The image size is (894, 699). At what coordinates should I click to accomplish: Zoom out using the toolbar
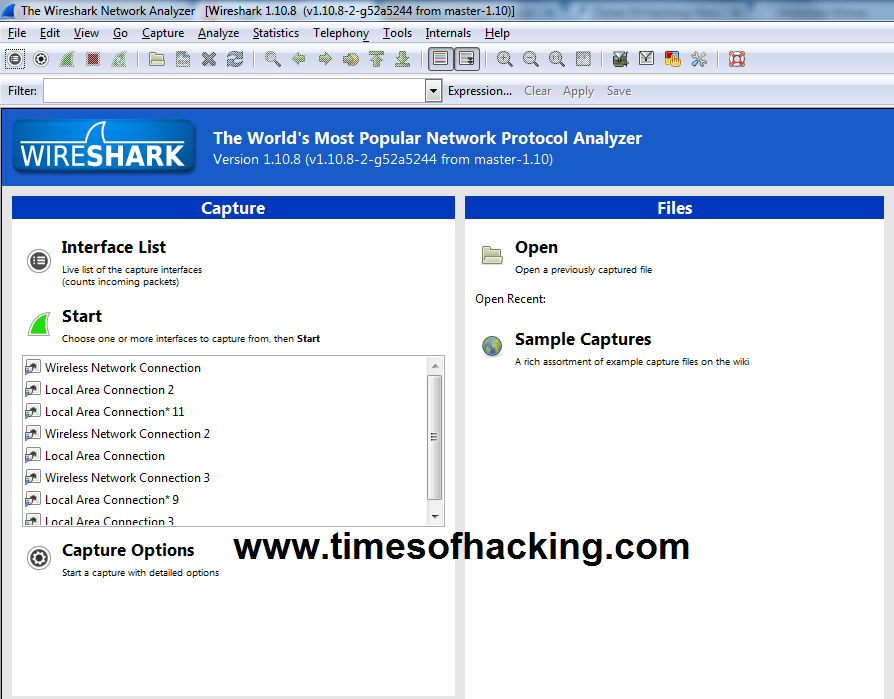pyautogui.click(x=531, y=59)
